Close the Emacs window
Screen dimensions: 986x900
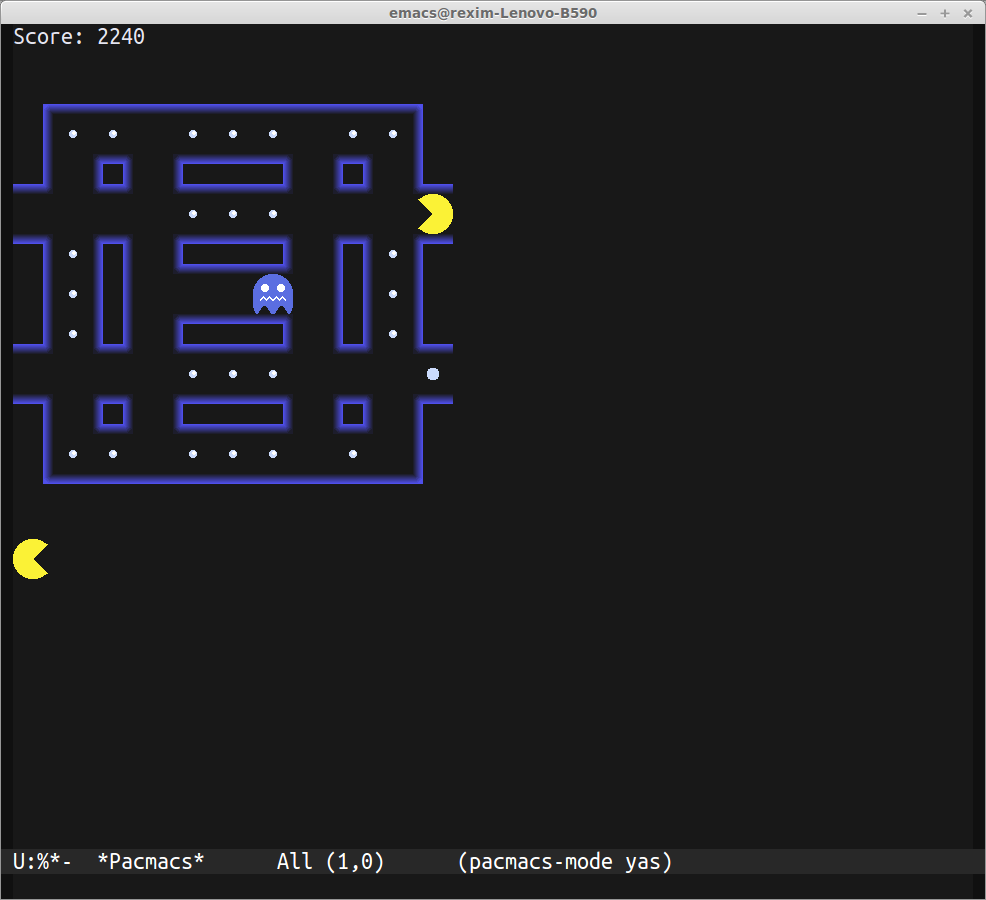968,13
